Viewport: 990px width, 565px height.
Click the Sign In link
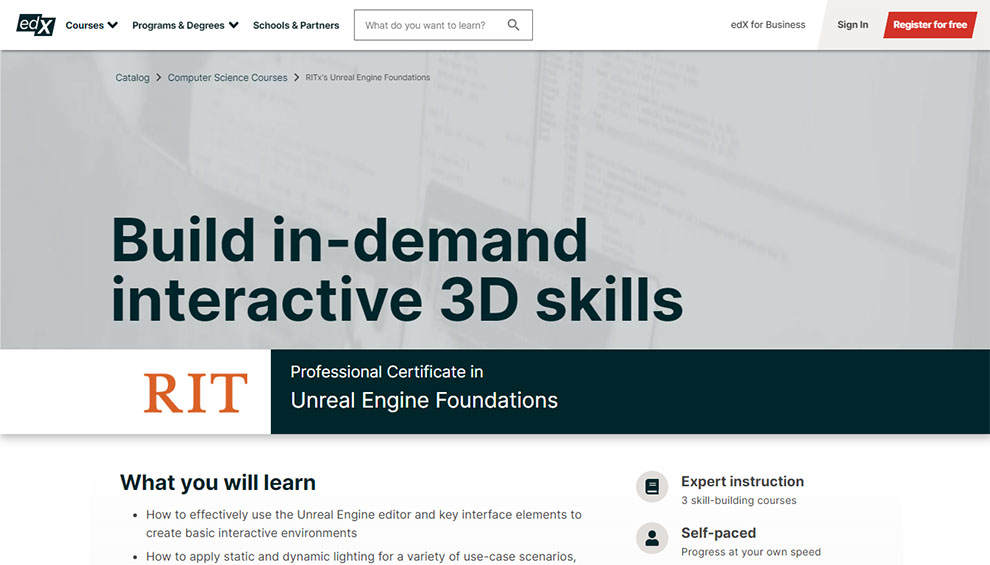[x=852, y=25]
